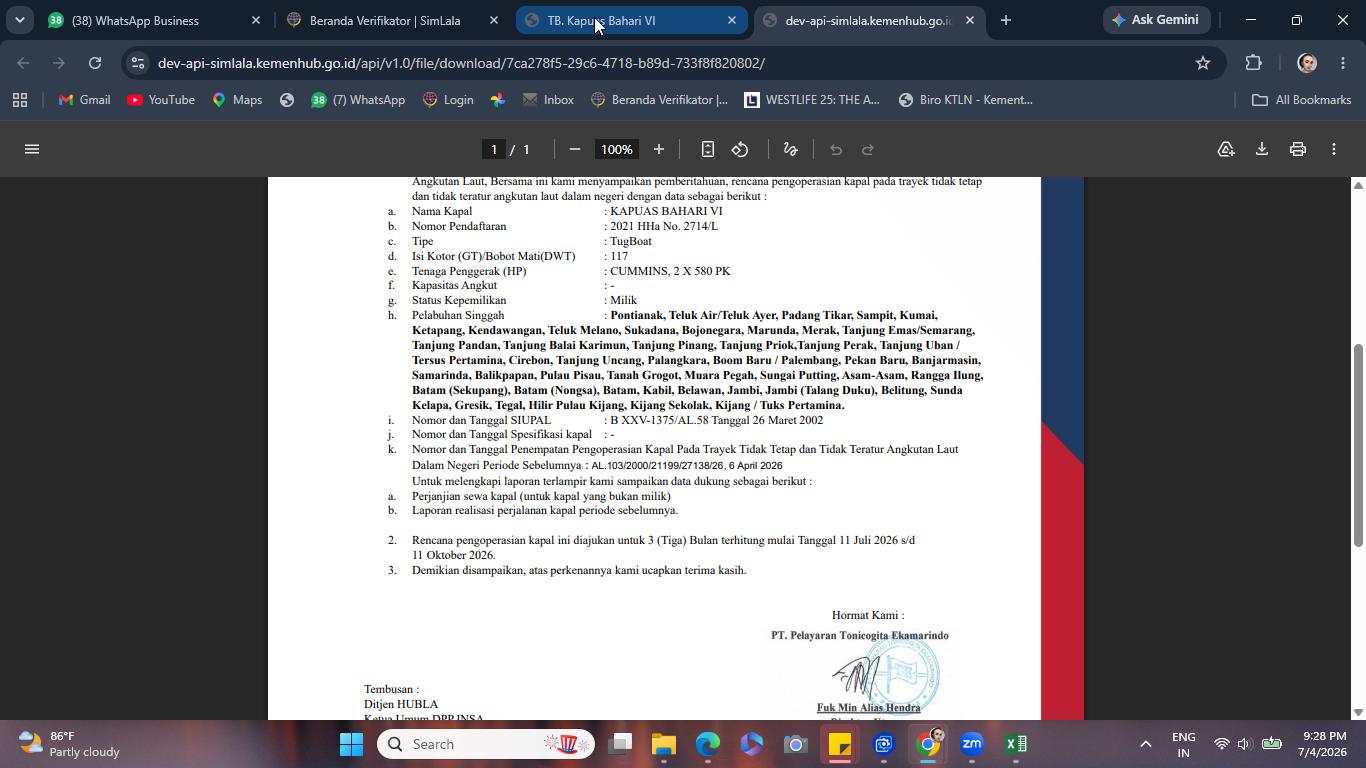
Task: Open Excel from the taskbar
Action: pos(1016,744)
